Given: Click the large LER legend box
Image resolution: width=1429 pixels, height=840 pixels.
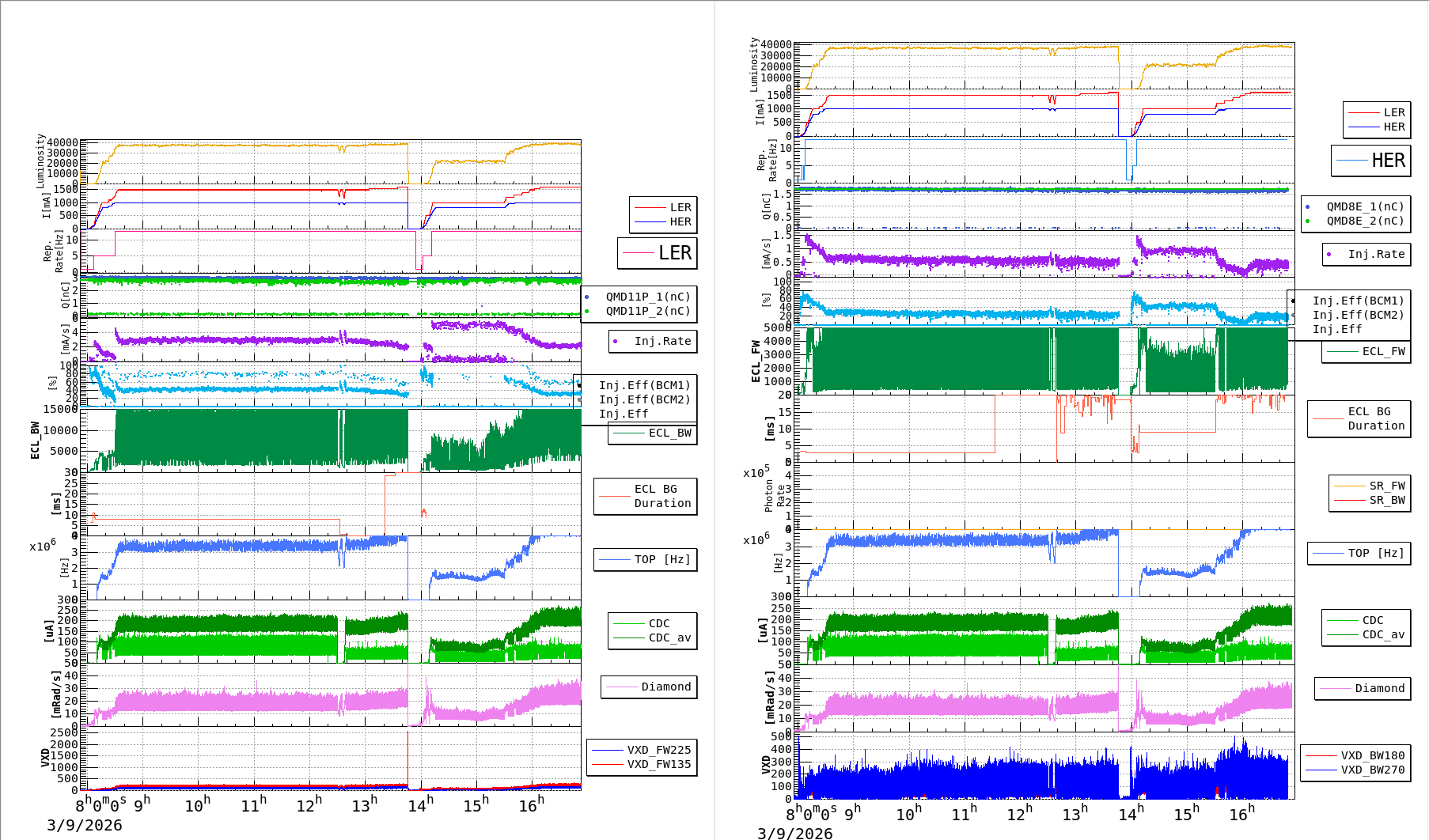Looking at the screenshot, I should click(658, 253).
